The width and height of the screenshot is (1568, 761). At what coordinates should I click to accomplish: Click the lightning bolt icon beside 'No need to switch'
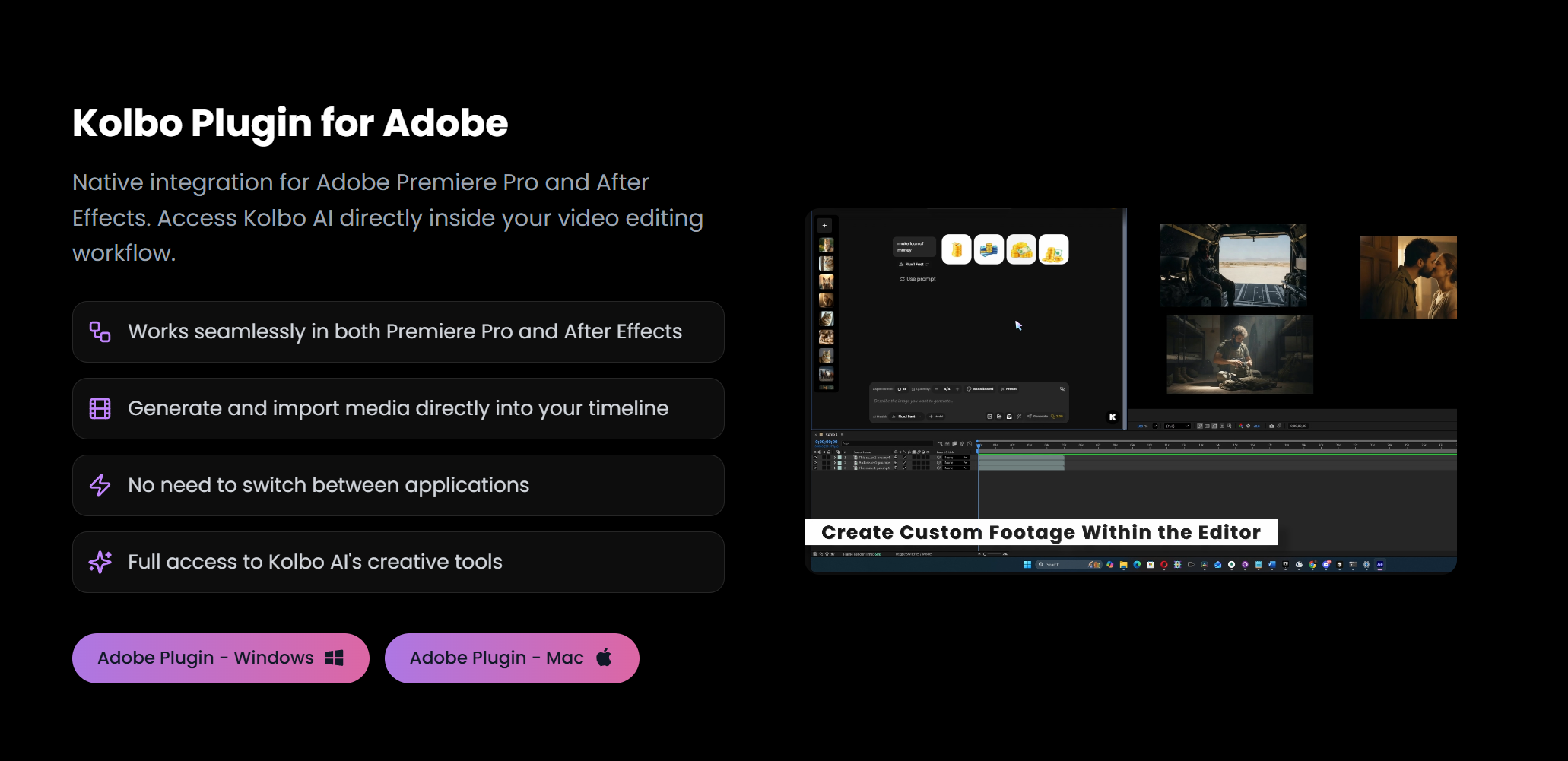100,486
